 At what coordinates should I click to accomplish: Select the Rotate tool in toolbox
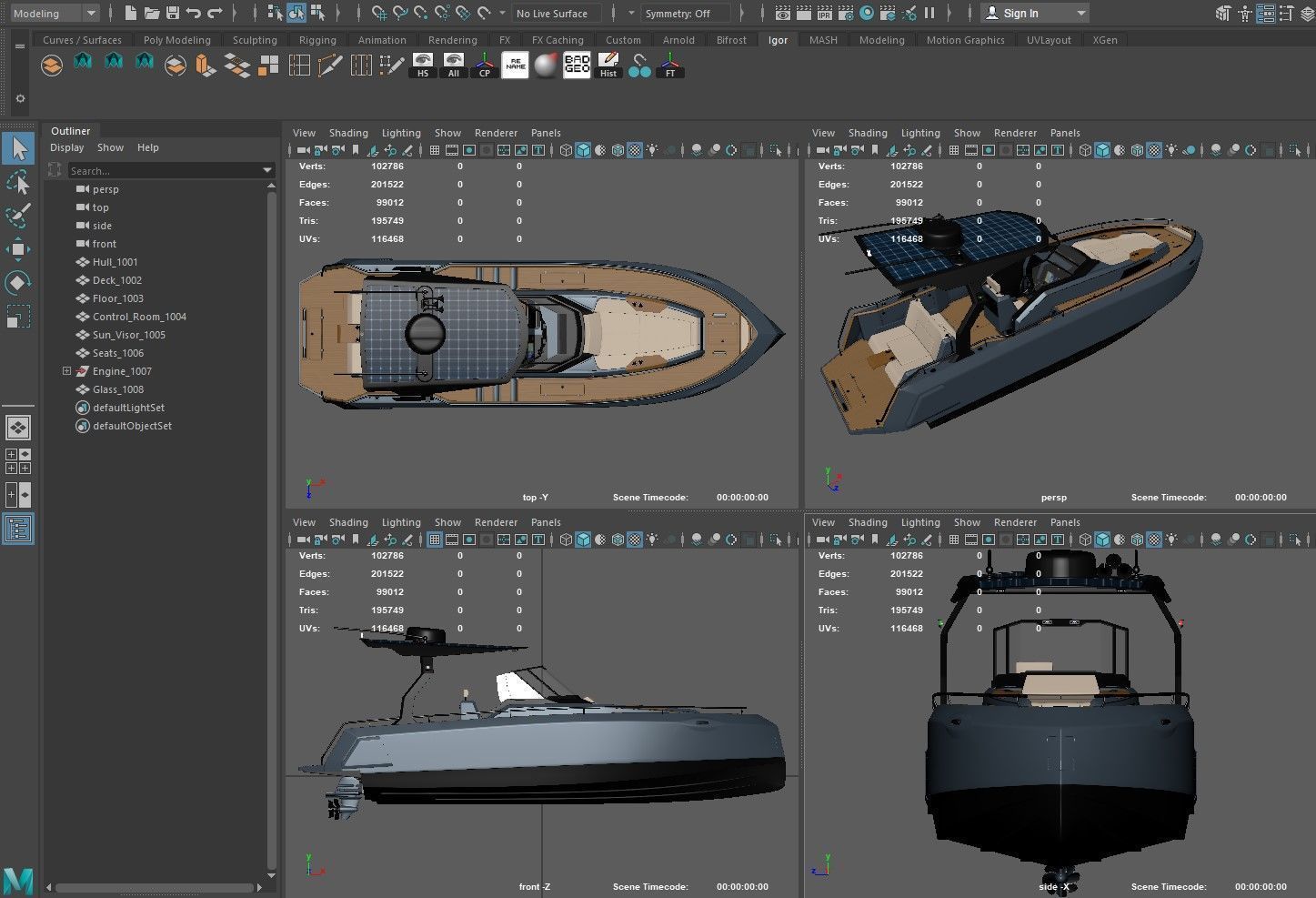pyautogui.click(x=18, y=283)
